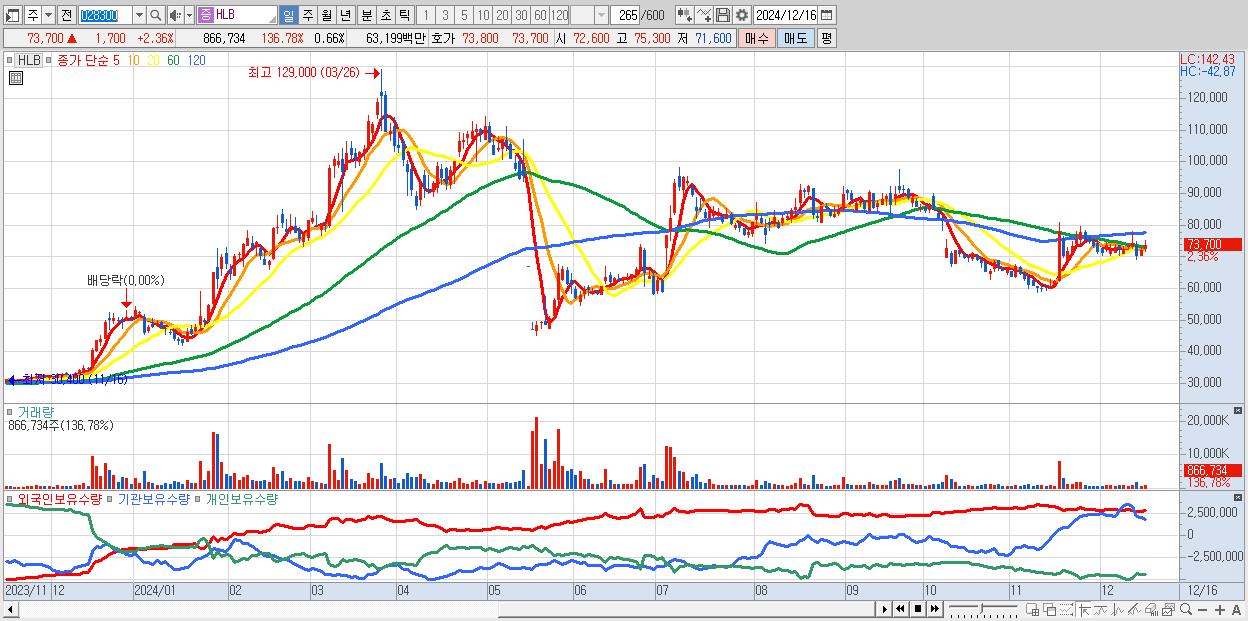
Task: Open the calendar date picker icon
Action: [x=827, y=15]
